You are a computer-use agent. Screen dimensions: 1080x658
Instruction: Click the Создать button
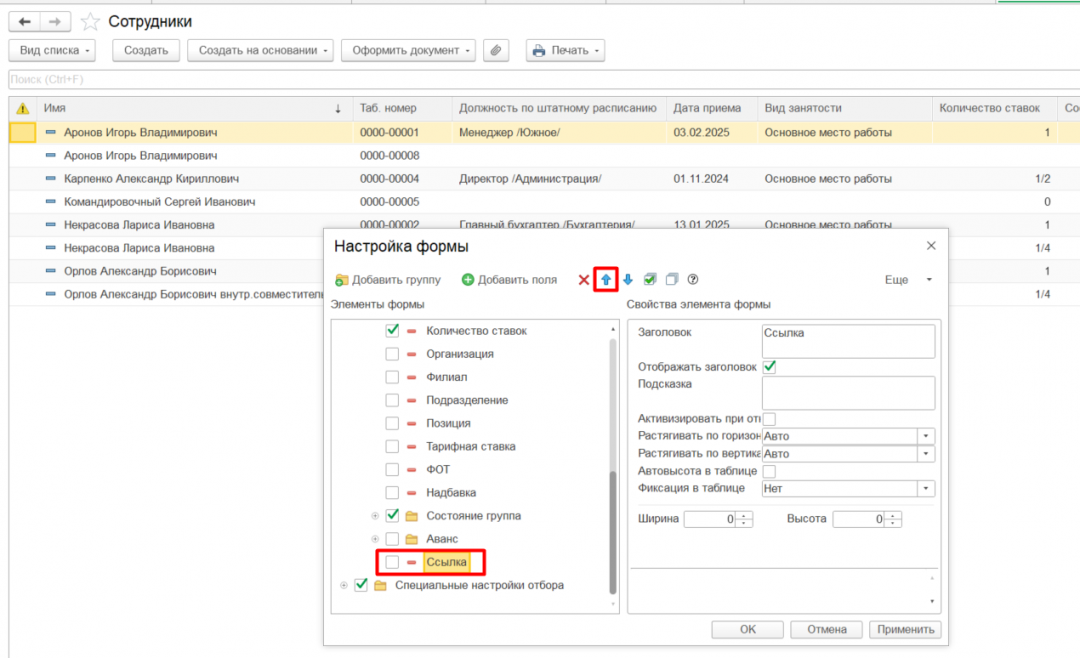[x=146, y=50]
